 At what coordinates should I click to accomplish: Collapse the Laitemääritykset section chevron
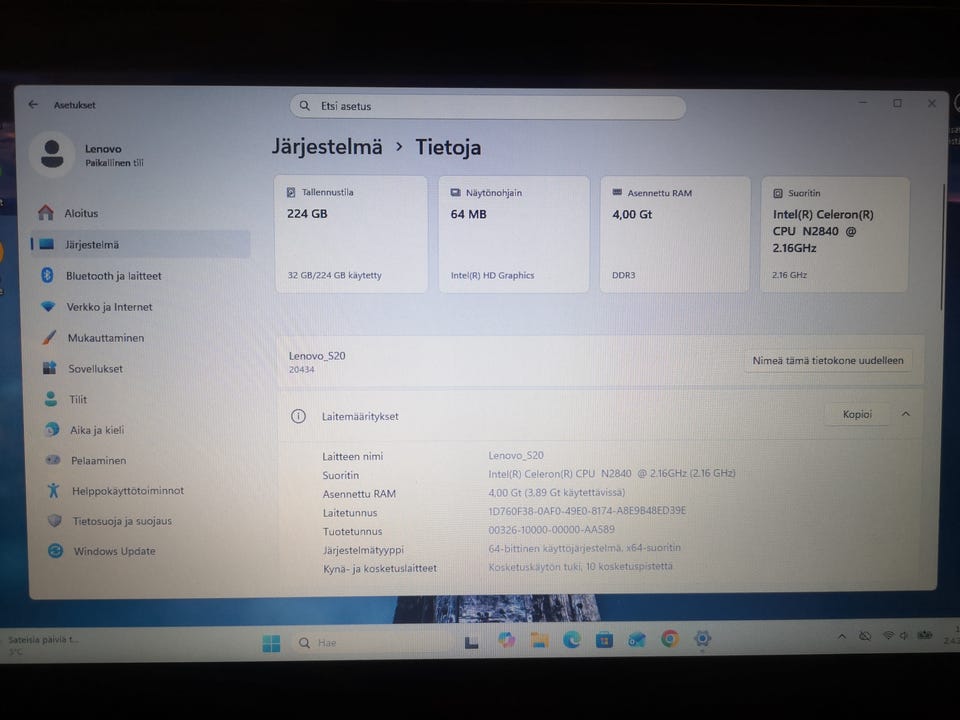[906, 414]
